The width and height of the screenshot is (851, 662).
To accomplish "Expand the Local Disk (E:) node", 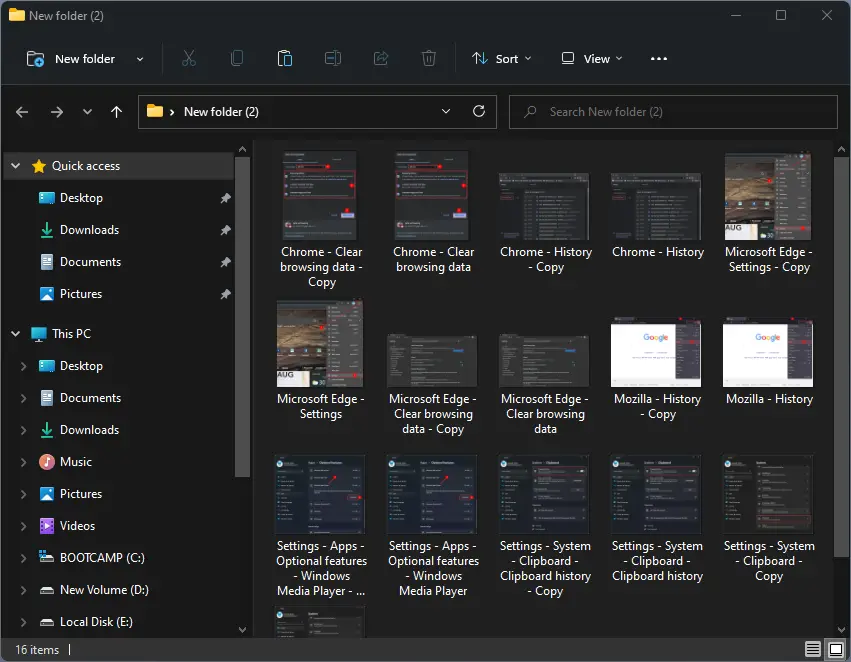I will tap(23, 622).
